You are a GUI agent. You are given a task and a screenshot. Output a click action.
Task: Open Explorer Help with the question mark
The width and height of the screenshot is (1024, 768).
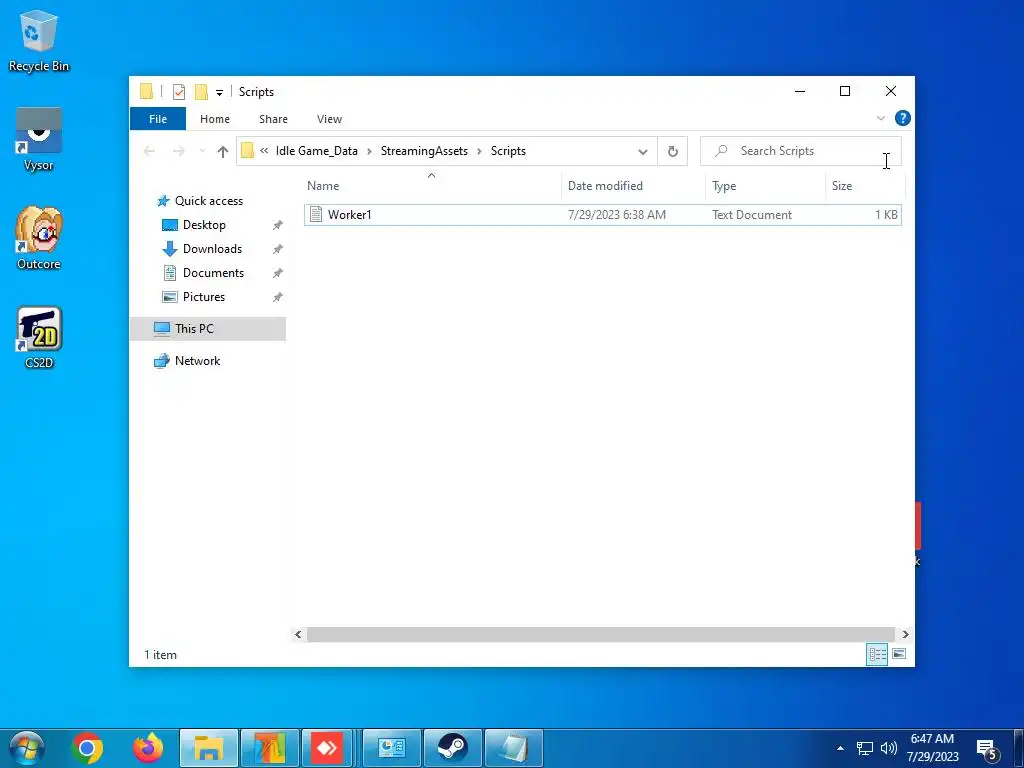click(x=903, y=118)
